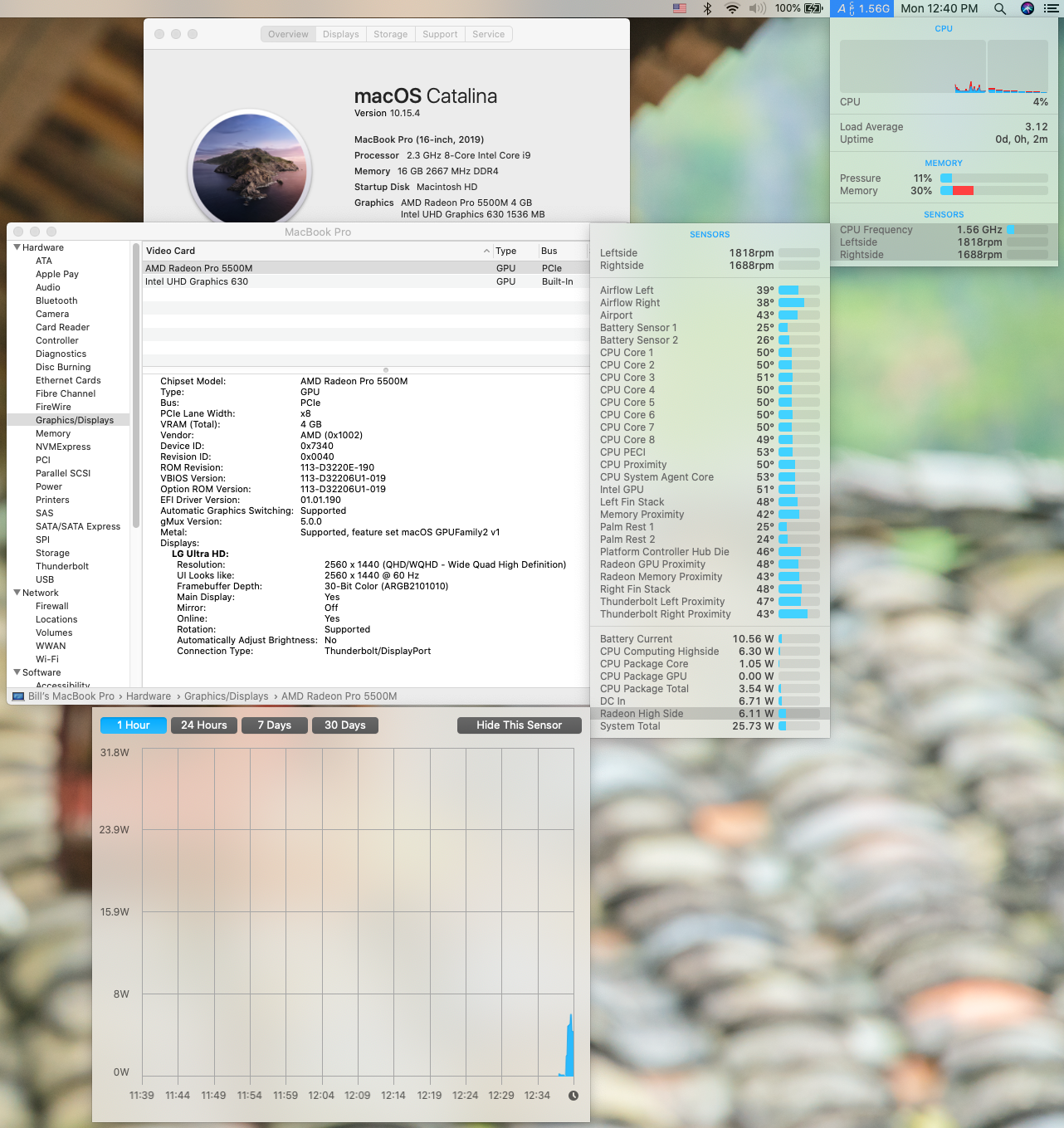Switch to the Storage tab
This screenshot has width=1064, height=1128.
[x=390, y=34]
